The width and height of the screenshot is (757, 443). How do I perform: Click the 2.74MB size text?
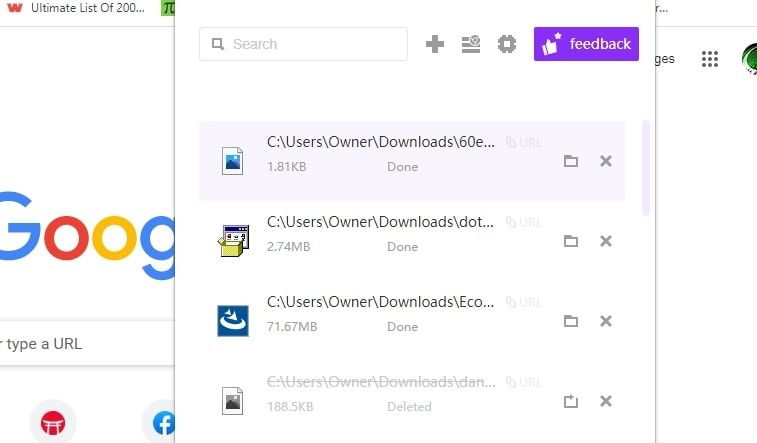tap(289, 247)
